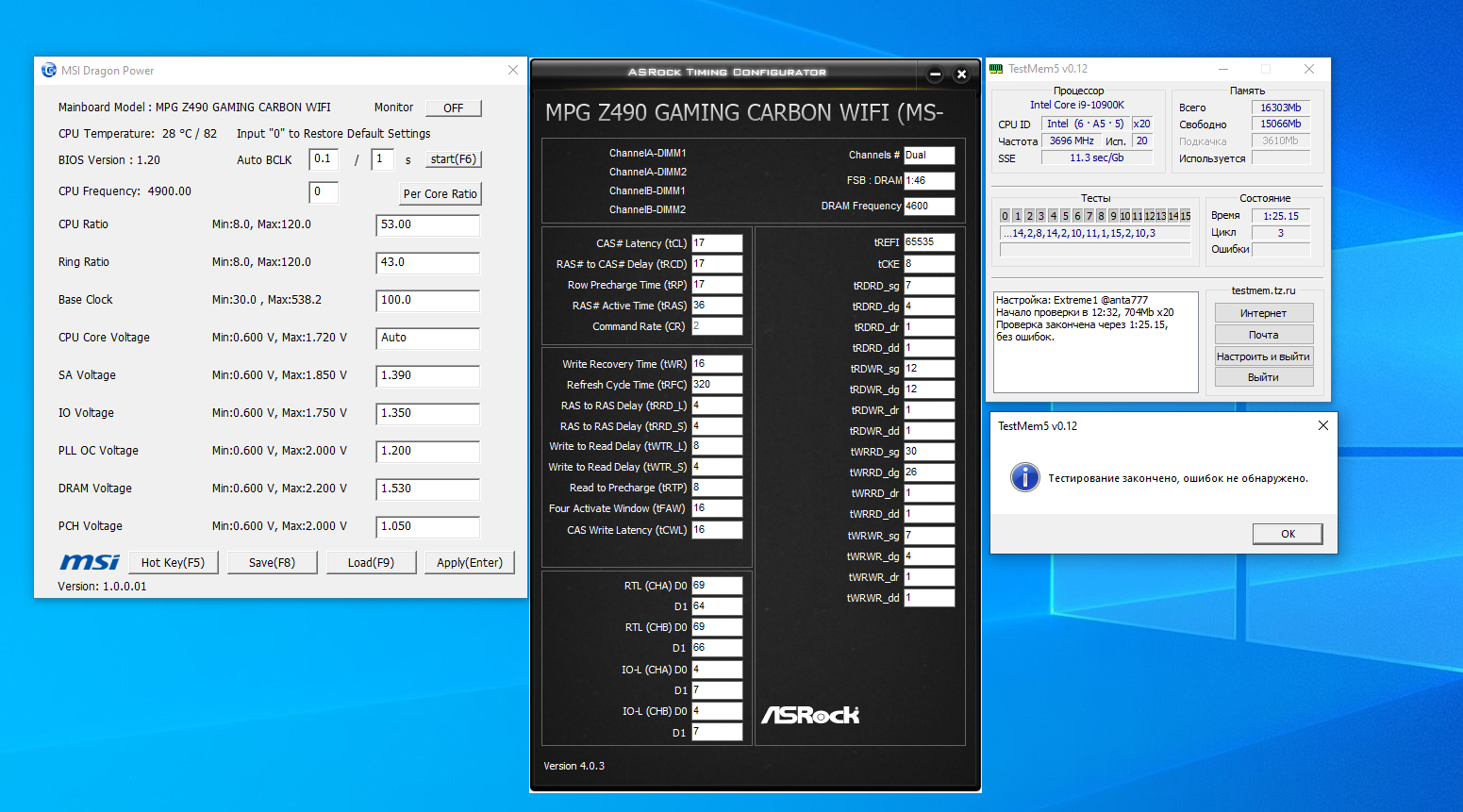
Task: Click the CAS# Latency (tCL) value field
Action: point(717,243)
